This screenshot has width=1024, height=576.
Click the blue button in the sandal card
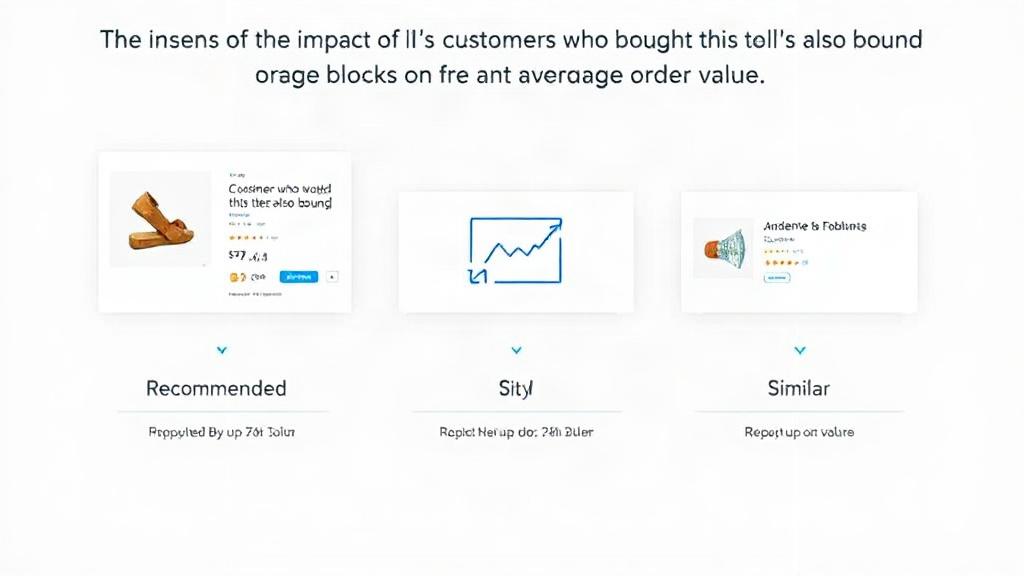298,277
